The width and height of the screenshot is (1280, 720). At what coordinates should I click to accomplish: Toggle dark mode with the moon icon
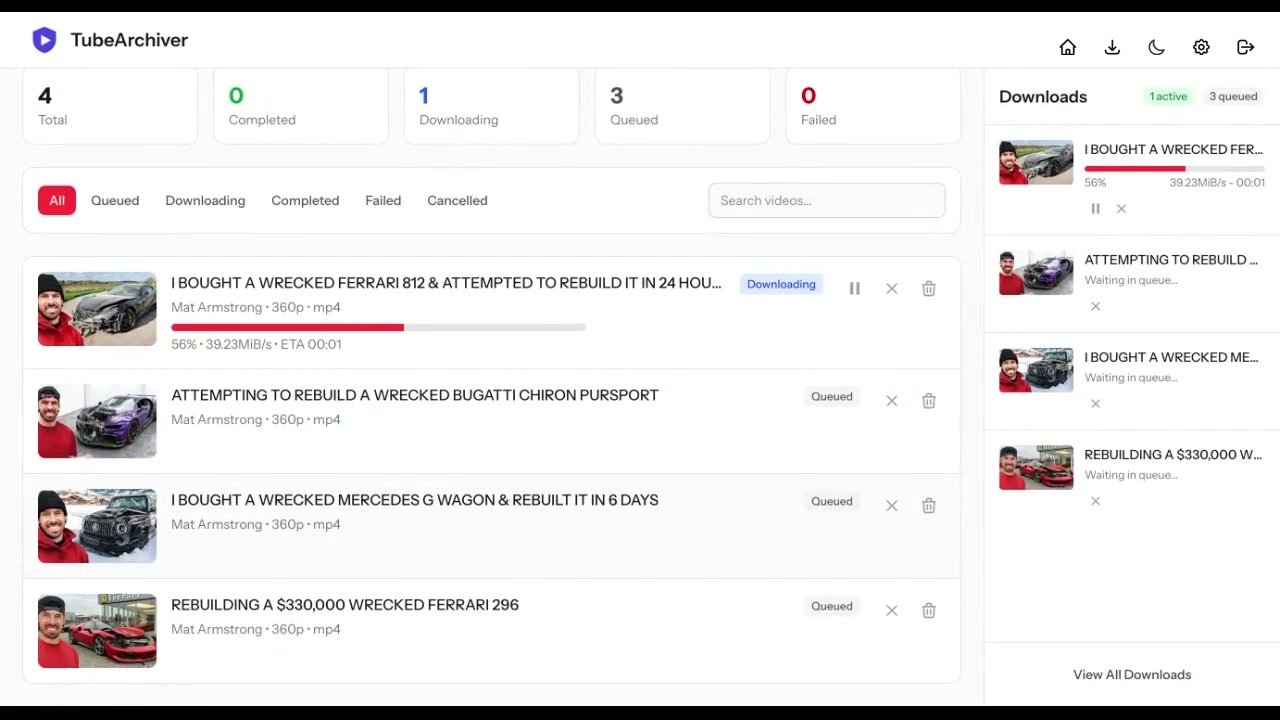pos(1156,47)
